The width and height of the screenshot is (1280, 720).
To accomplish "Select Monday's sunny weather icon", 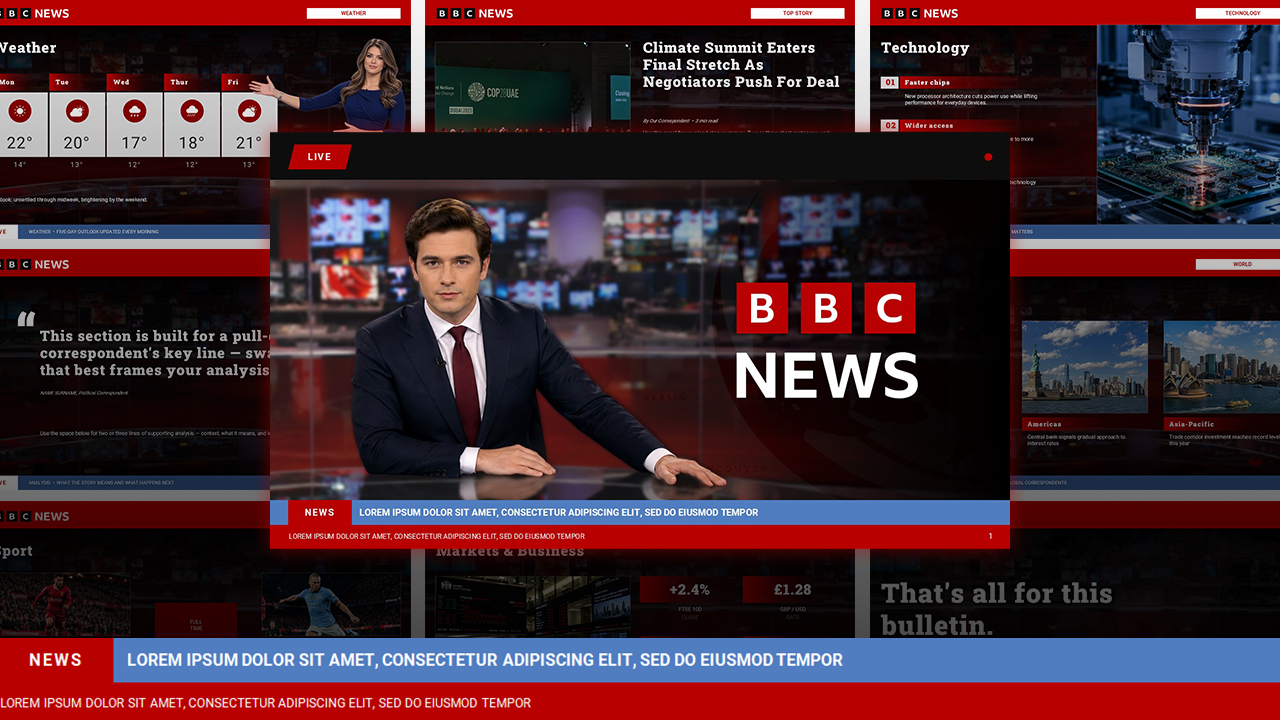I will point(18,111).
